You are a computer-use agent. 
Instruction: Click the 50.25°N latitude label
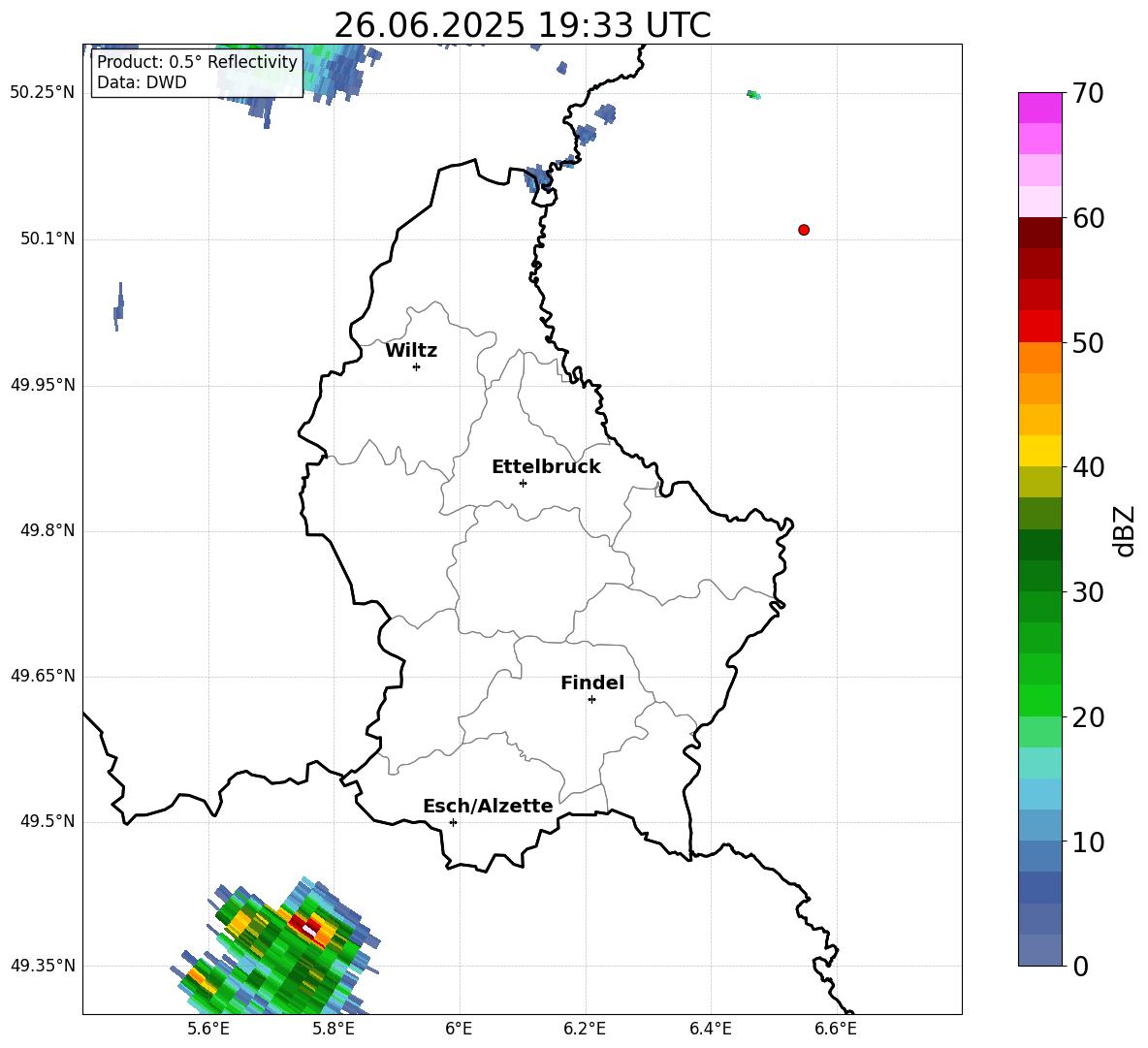click(43, 93)
